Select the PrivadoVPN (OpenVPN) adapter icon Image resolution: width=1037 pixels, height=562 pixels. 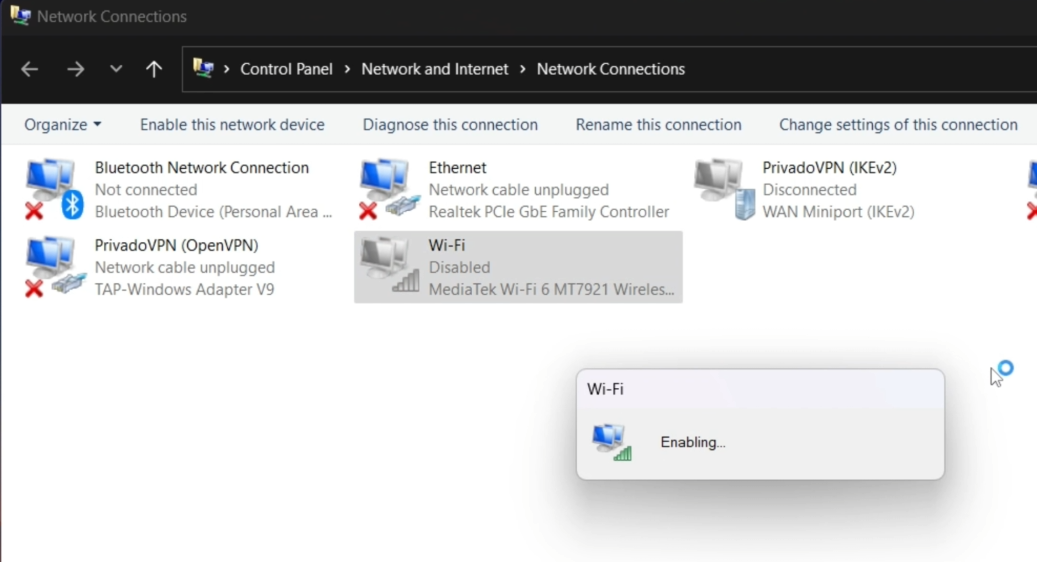tap(54, 266)
